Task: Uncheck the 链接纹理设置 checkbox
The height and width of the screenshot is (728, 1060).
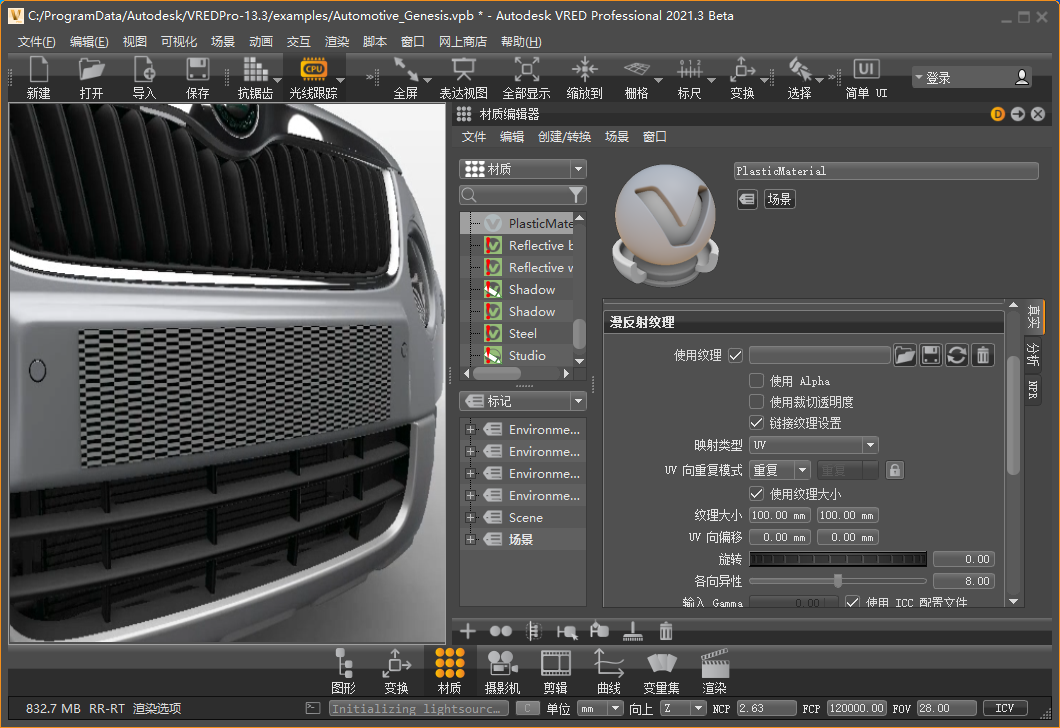Action: click(757, 423)
